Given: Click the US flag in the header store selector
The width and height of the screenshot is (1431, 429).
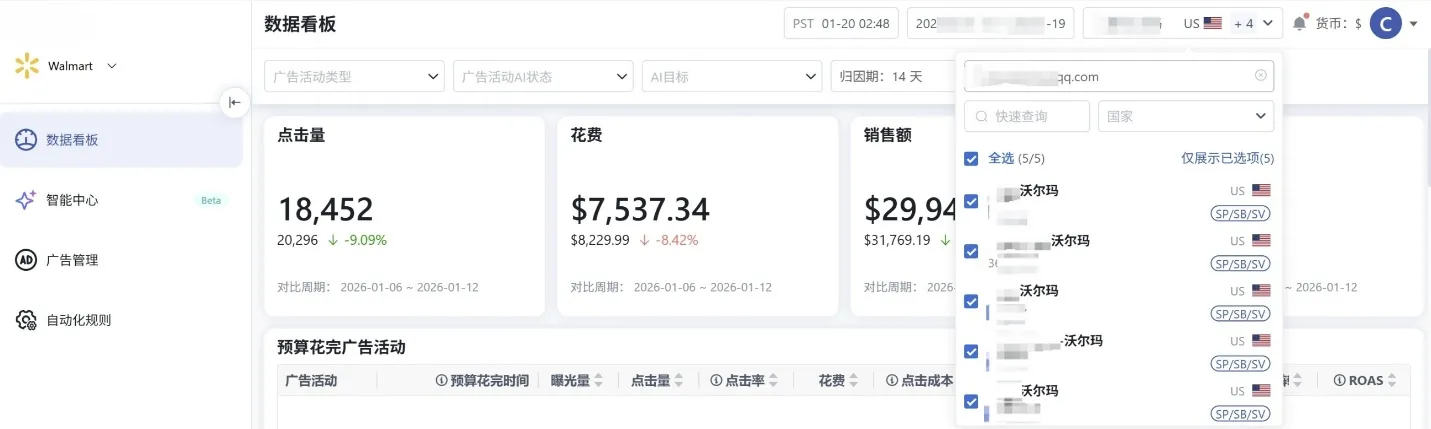Looking at the screenshot, I should tap(1213, 23).
